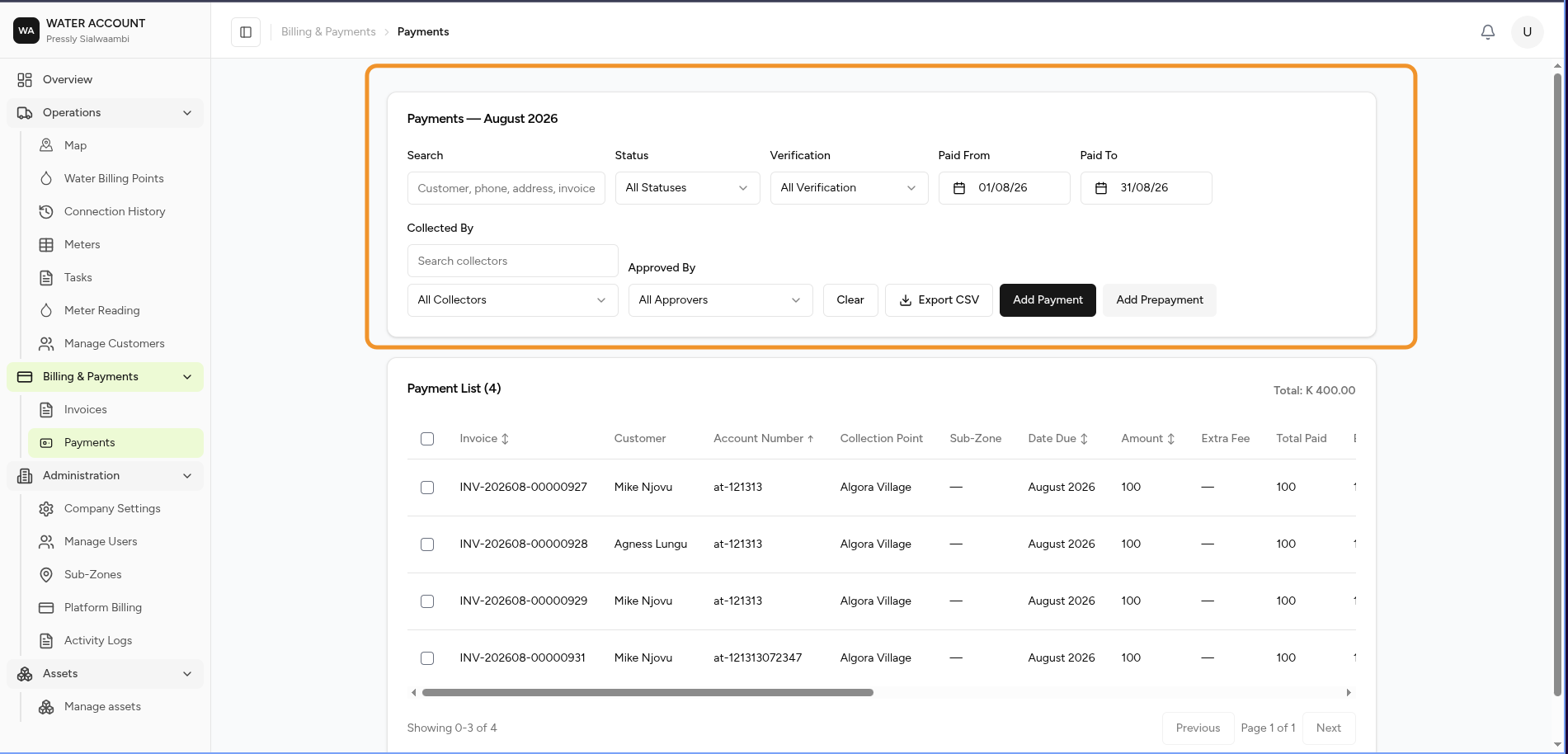Image resolution: width=1568 pixels, height=754 pixels.
Task: Click the Manage Users people icon
Action: (x=46, y=542)
